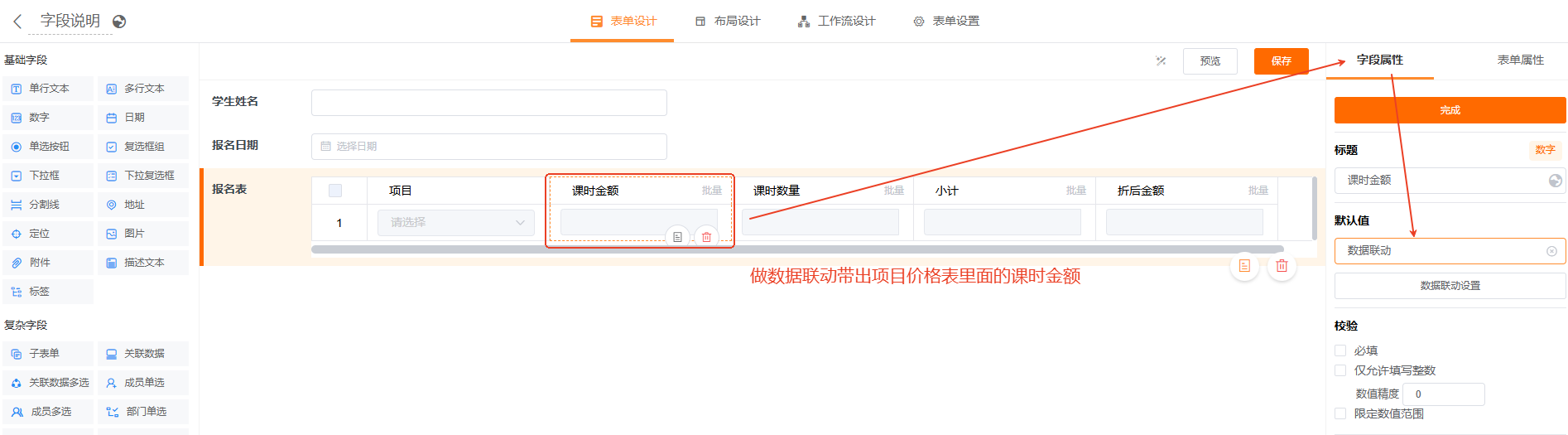Viewport: 1568px width, 435px height.
Task: Click the horizontal scrollbar under 报名表 table
Action: click(797, 249)
